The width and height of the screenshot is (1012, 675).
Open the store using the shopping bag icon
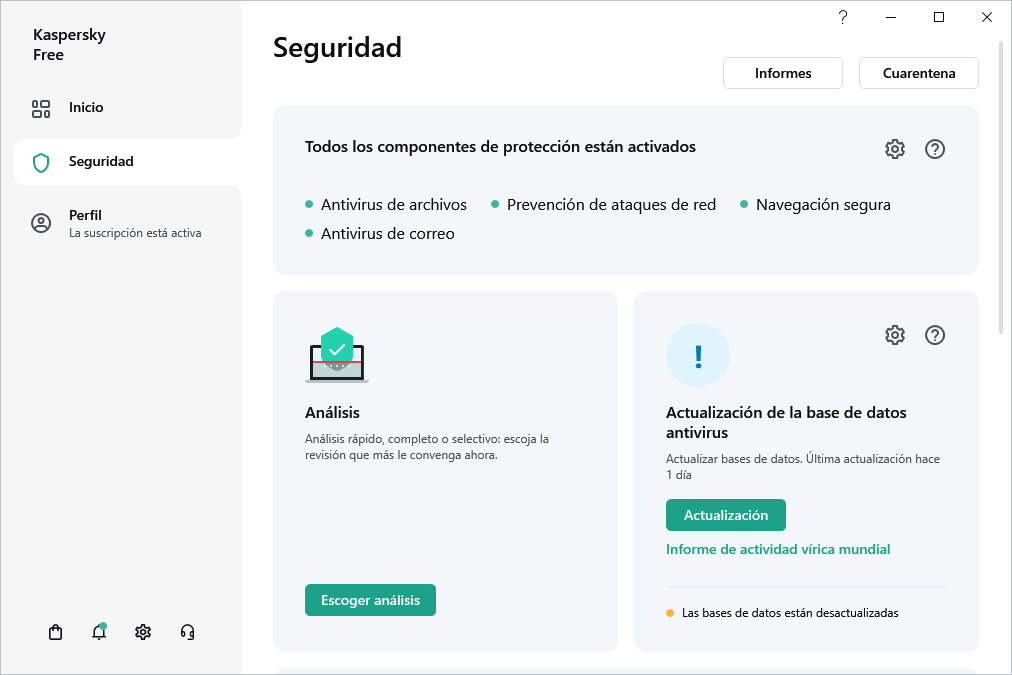[x=54, y=631]
